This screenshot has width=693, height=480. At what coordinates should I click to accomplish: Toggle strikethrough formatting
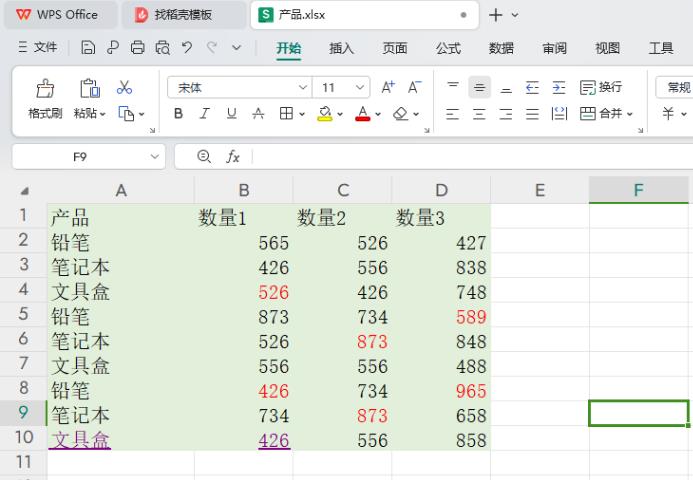[x=258, y=114]
